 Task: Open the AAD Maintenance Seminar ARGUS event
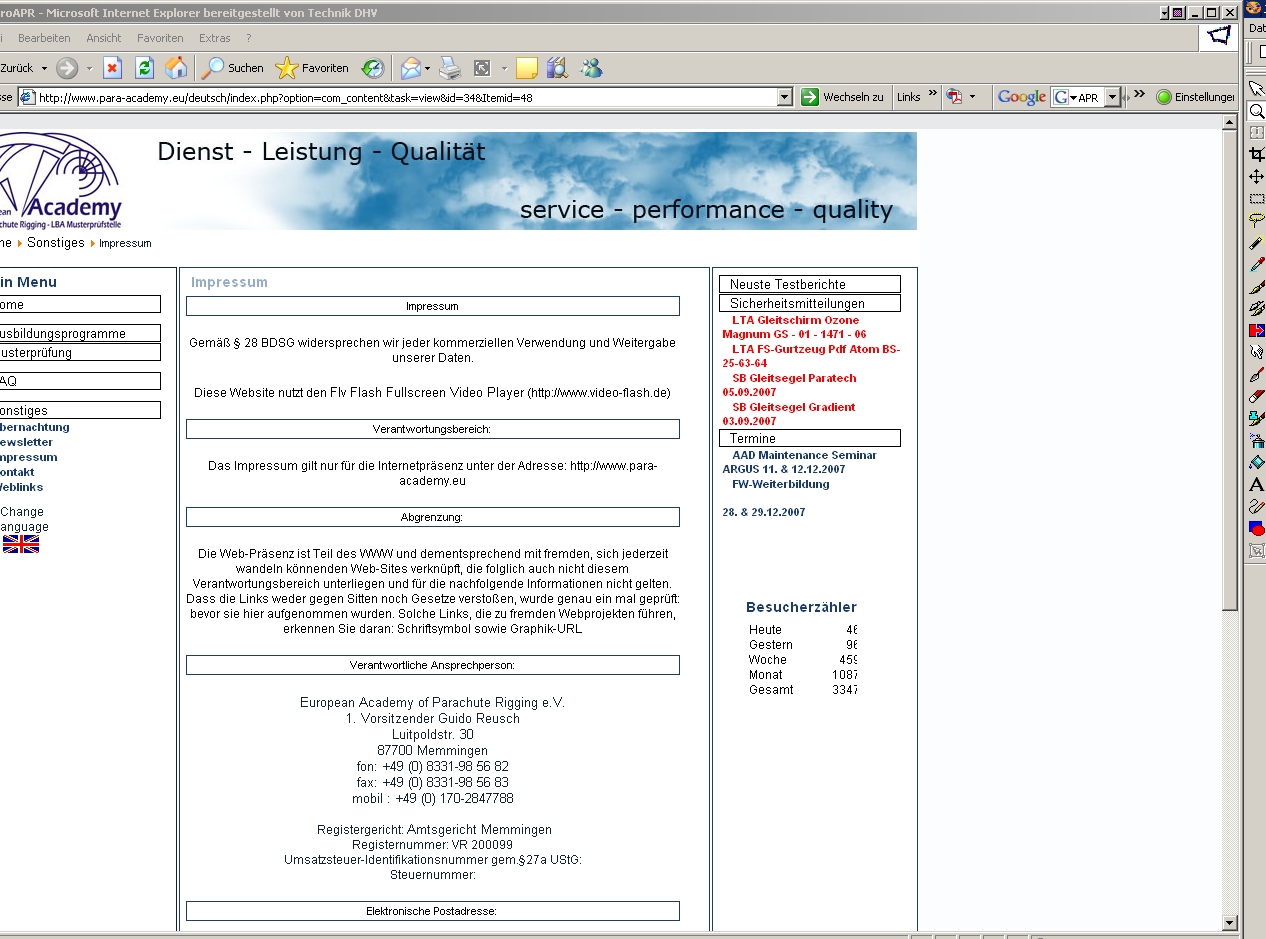(x=800, y=462)
